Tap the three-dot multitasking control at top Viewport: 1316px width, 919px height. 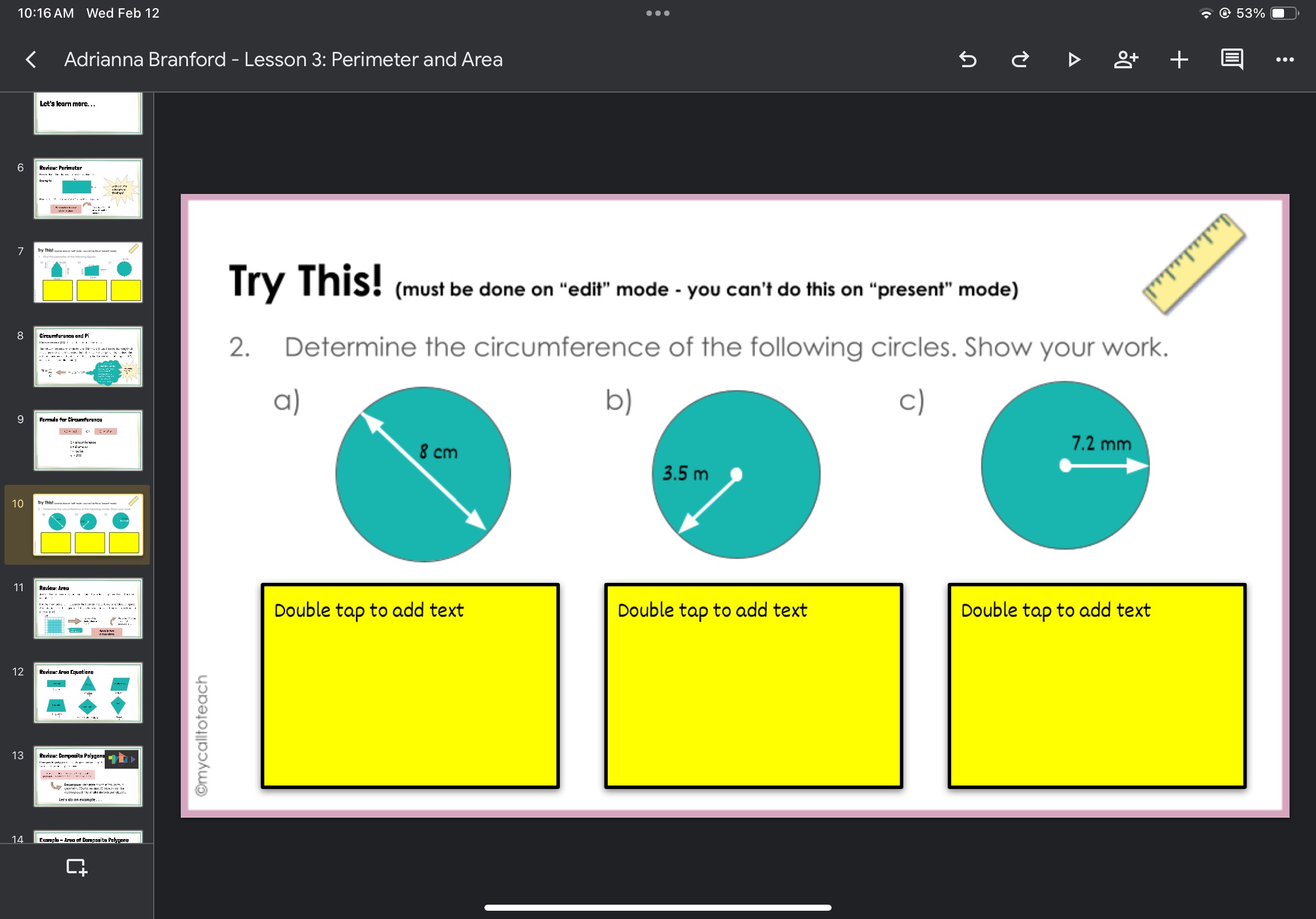coord(657,13)
